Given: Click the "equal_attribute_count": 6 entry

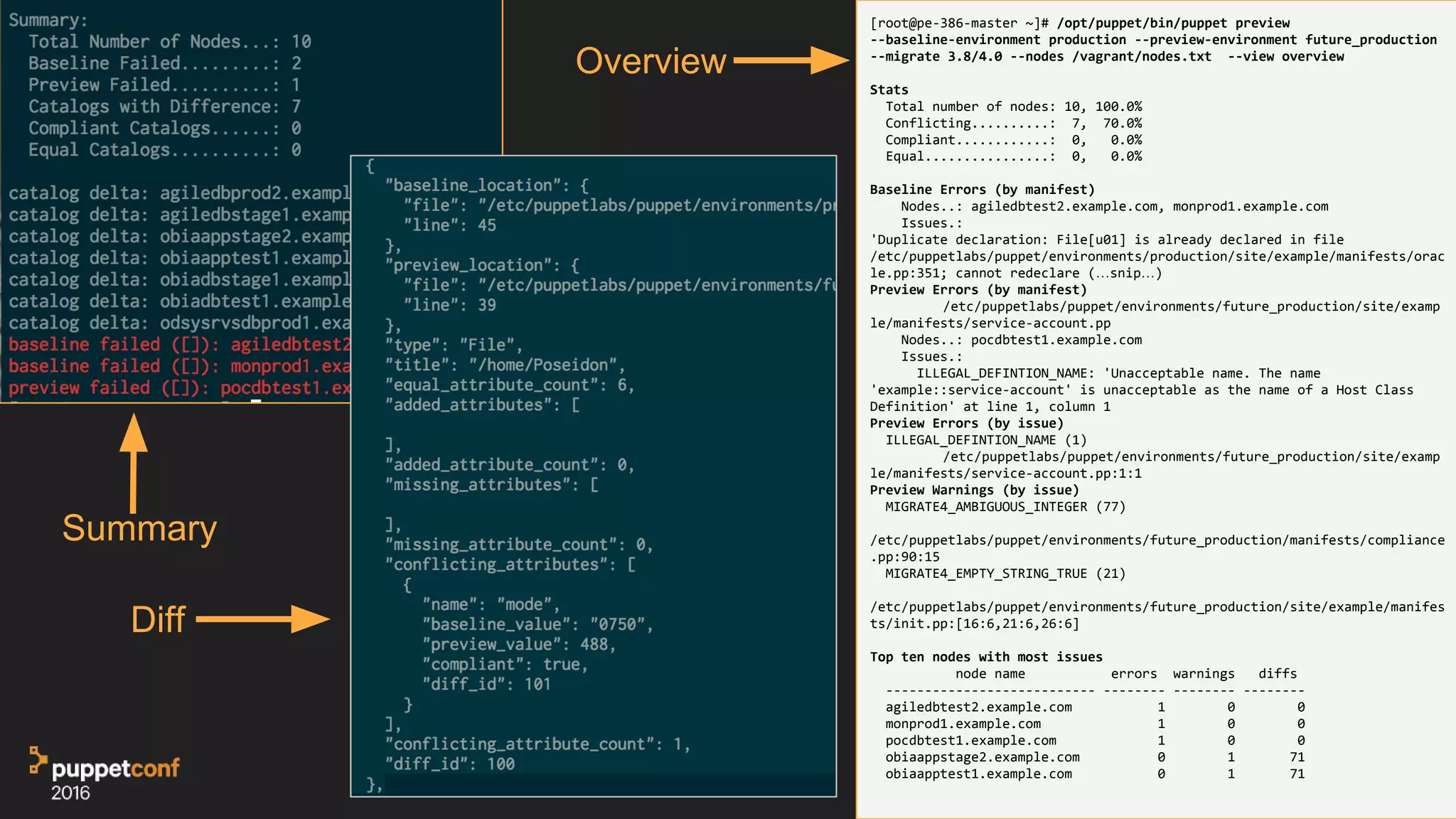Looking at the screenshot, I should (x=509, y=385).
